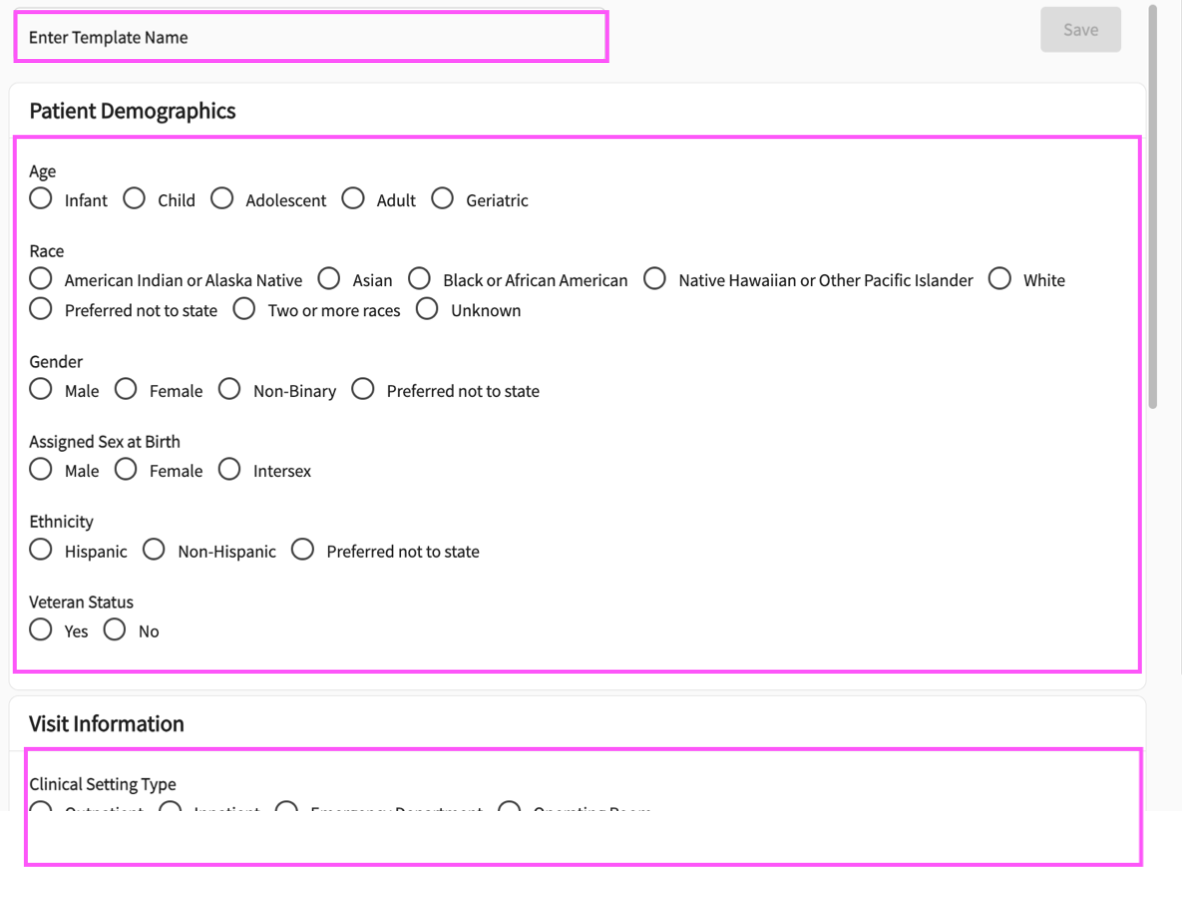Select Yes for Veteran Status

tap(41, 630)
